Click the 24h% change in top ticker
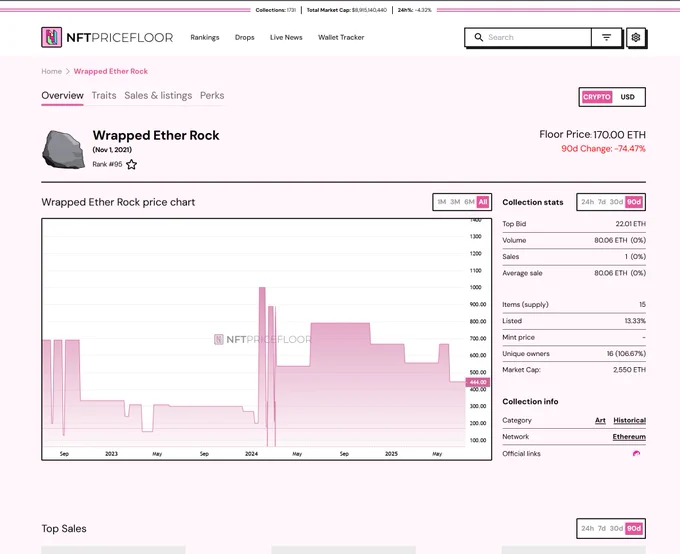Viewport: 680px width, 554px height. coord(415,10)
